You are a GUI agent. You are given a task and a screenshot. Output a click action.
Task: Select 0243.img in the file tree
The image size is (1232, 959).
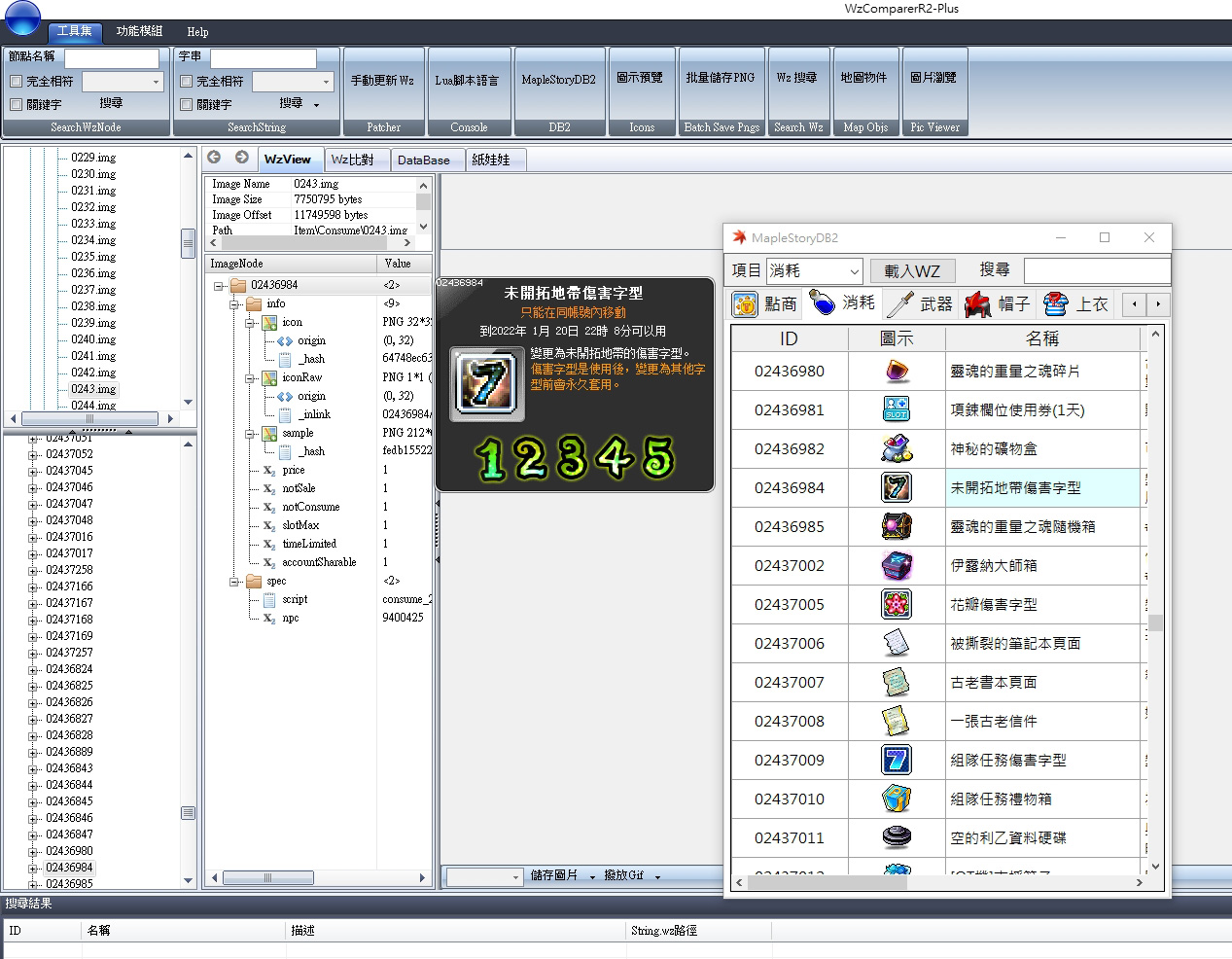(93, 389)
